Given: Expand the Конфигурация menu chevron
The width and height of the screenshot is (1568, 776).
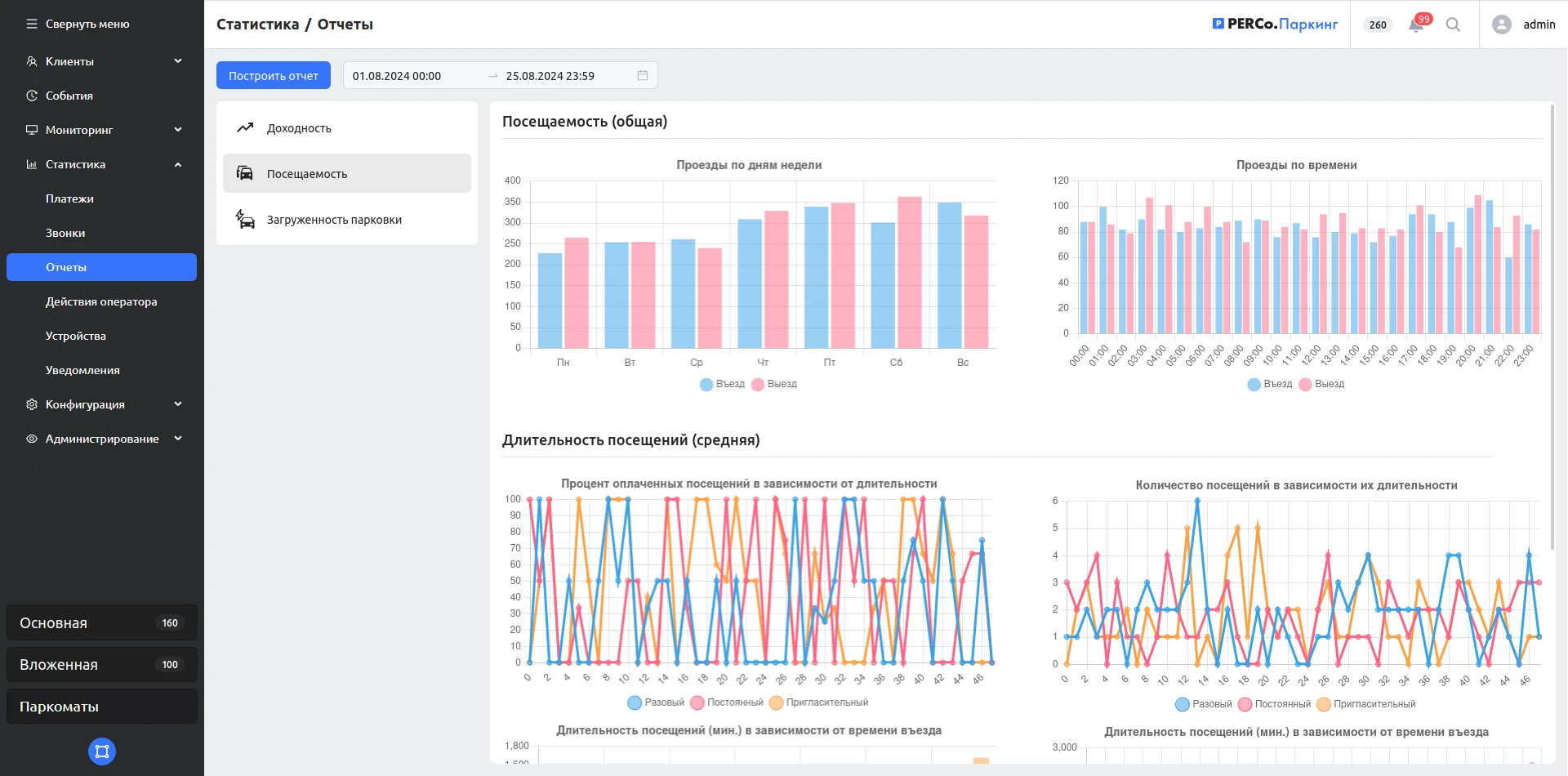Looking at the screenshot, I should 178,404.
